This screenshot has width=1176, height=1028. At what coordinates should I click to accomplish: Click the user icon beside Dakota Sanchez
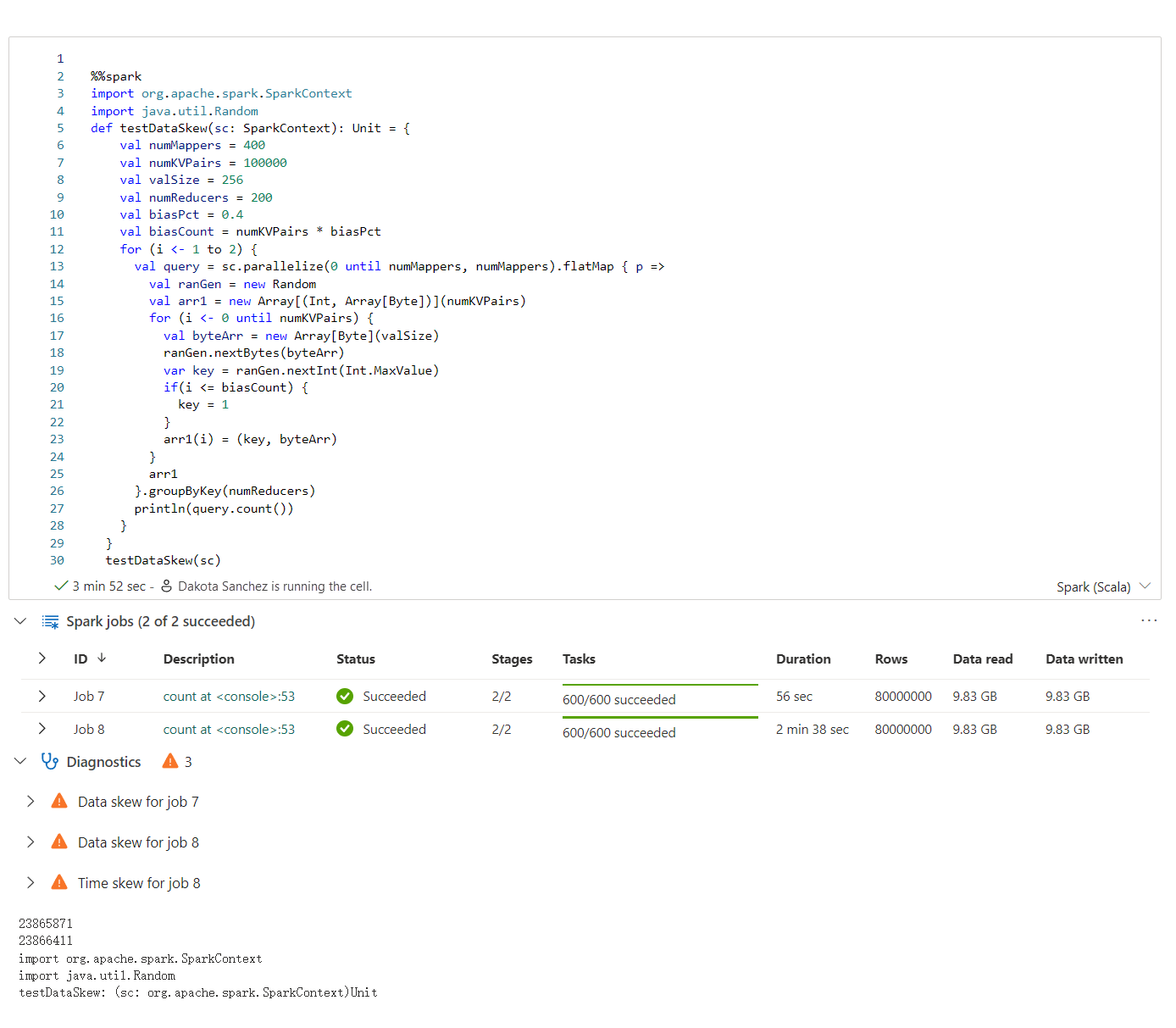coord(167,586)
